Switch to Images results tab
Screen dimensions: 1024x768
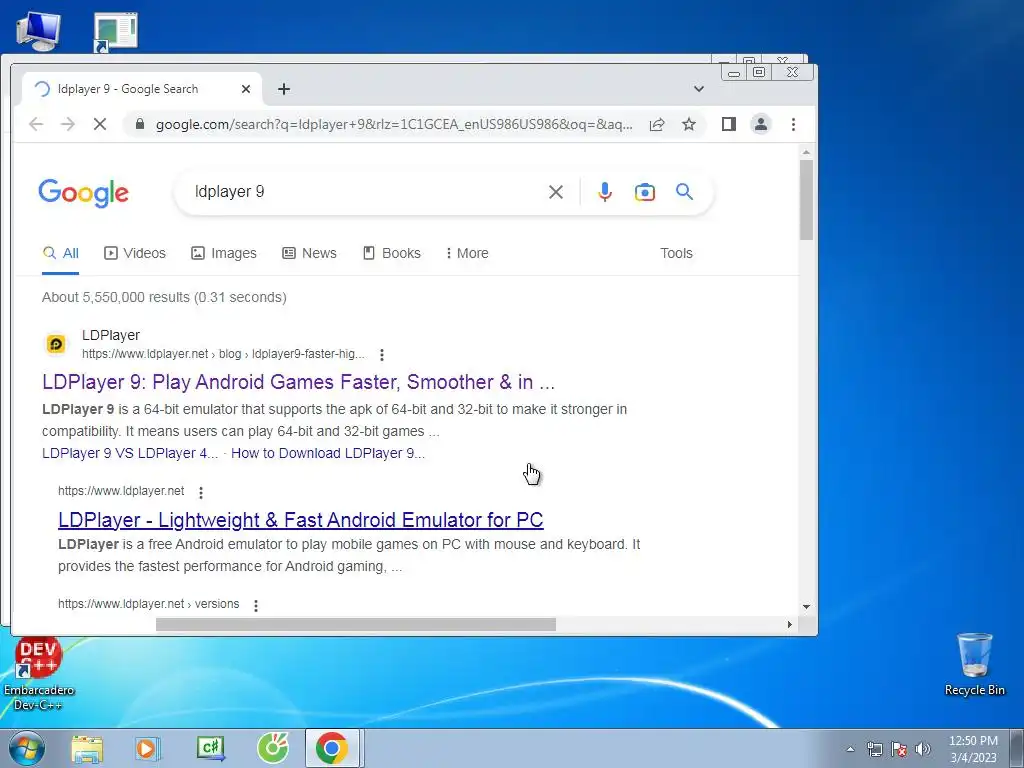pyautogui.click(x=224, y=253)
